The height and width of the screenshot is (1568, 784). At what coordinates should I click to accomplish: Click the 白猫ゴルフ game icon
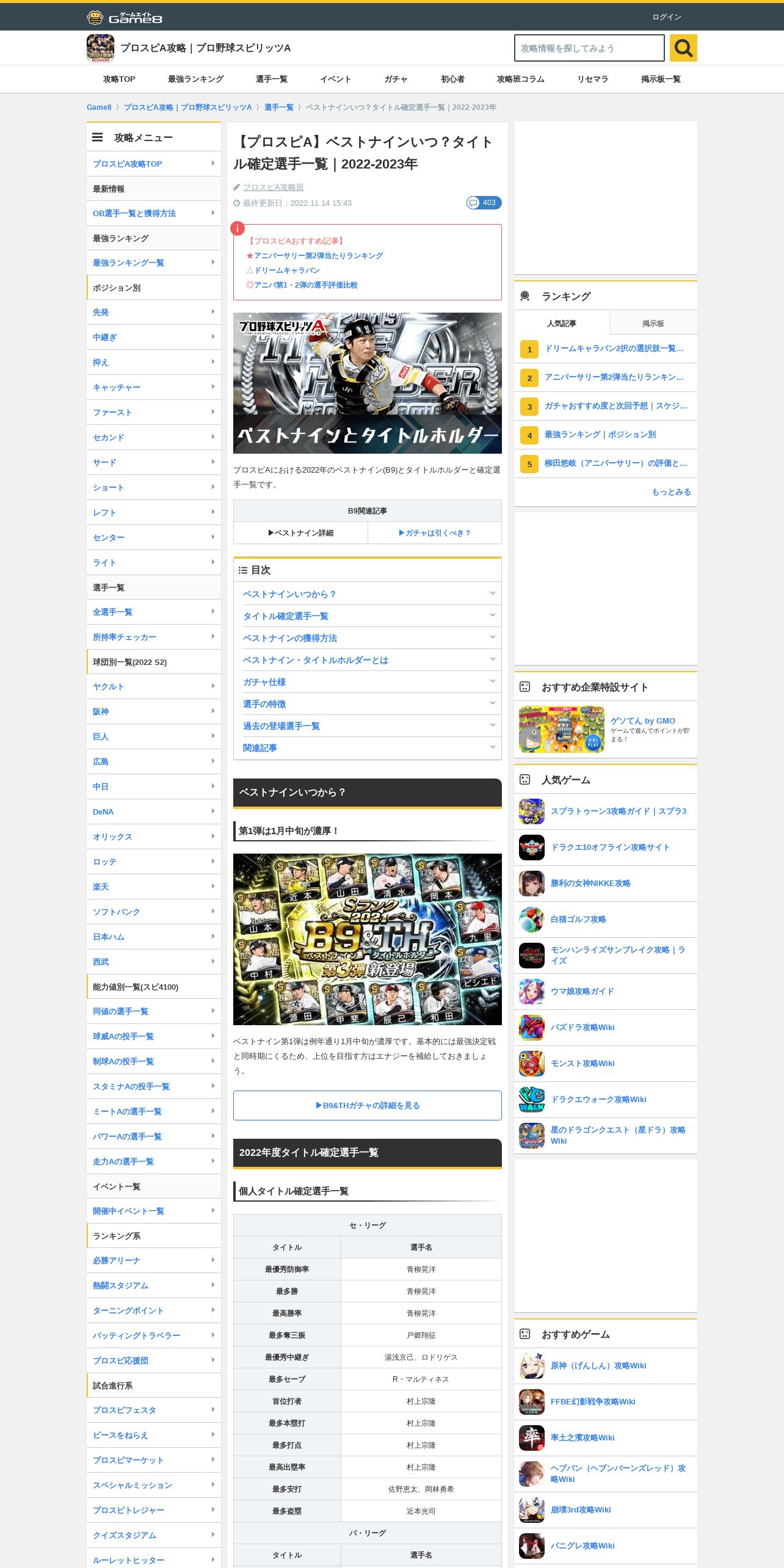pyautogui.click(x=531, y=920)
